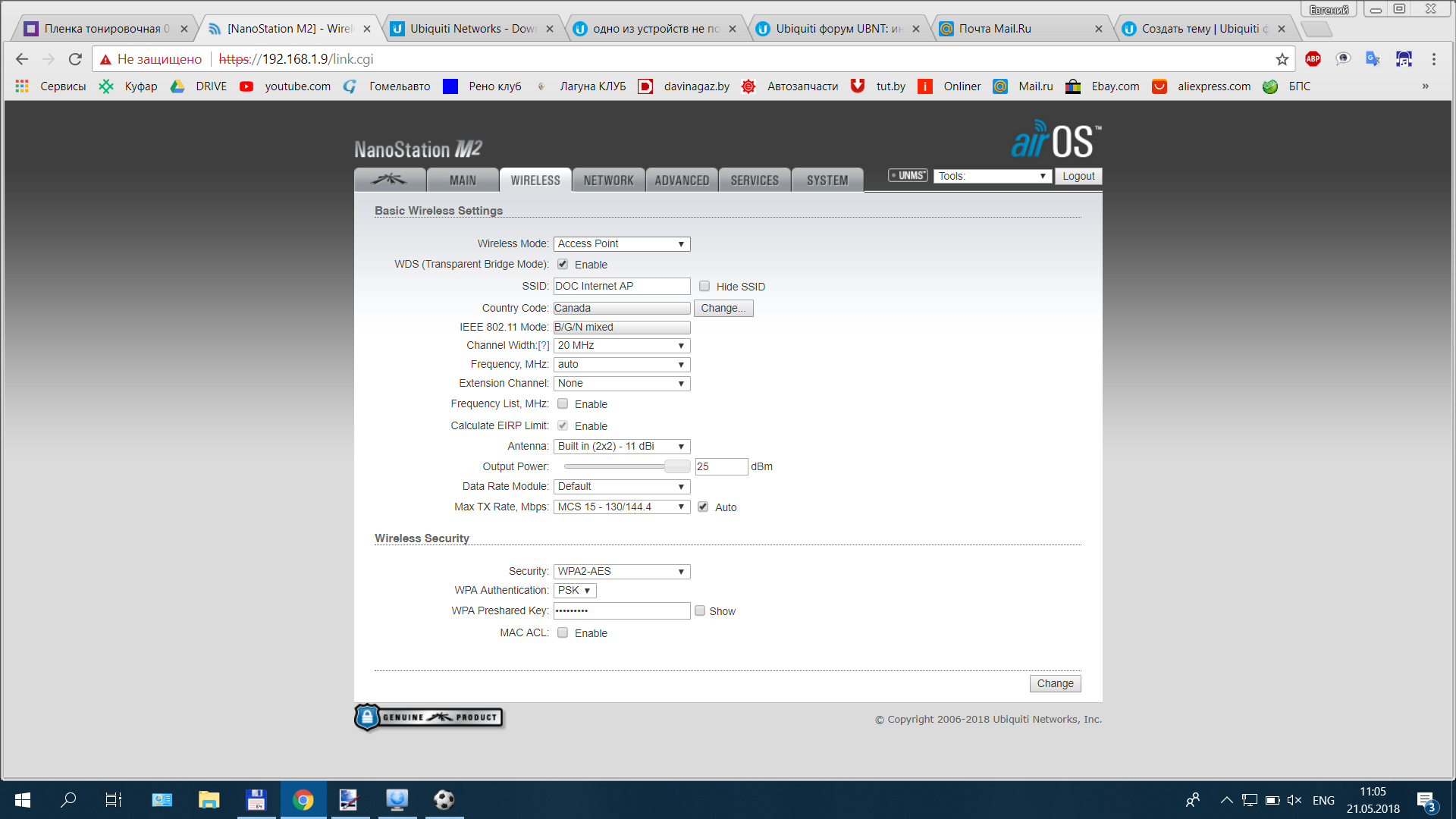Click the Output Power dBm value field
The height and width of the screenshot is (819, 1456).
click(x=721, y=466)
